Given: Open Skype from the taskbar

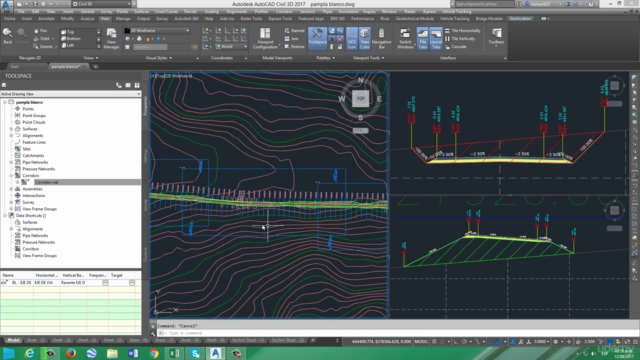Looking at the screenshot, I should 195,353.
